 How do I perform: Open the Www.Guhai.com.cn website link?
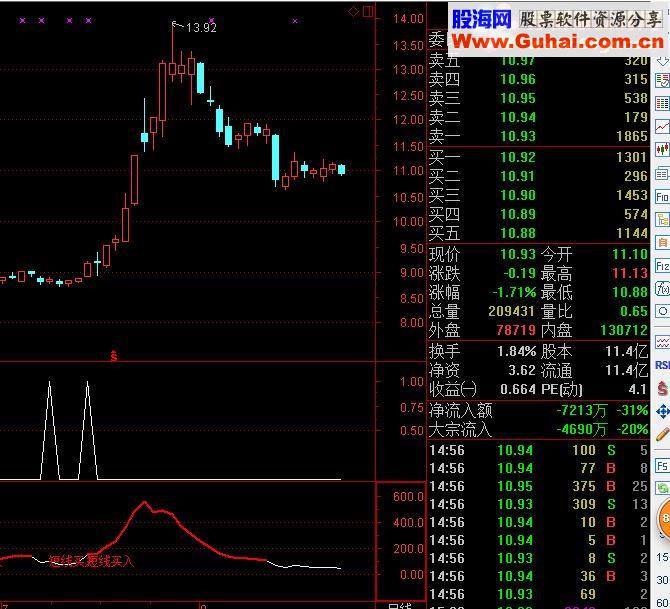point(558,41)
